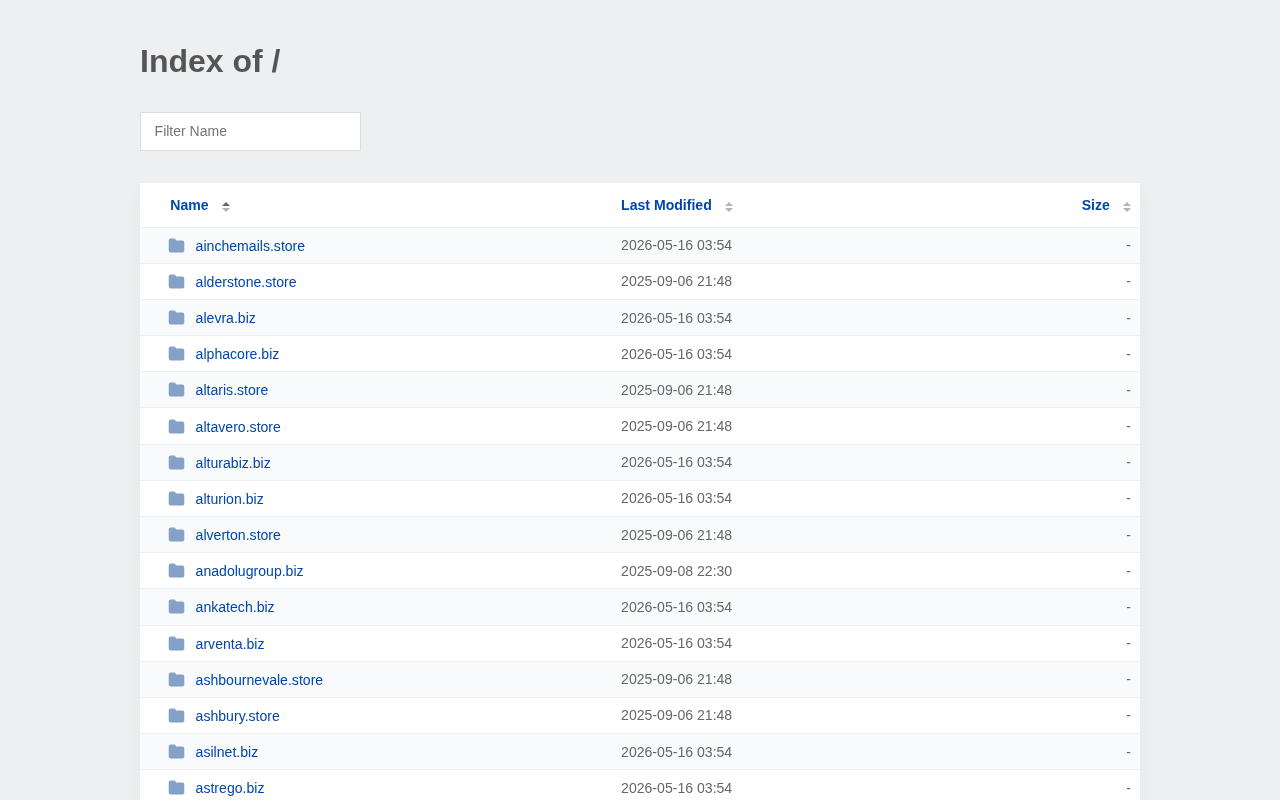The width and height of the screenshot is (1280, 800).
Task: Open the ashbournevale.store directory
Action: 259,680
